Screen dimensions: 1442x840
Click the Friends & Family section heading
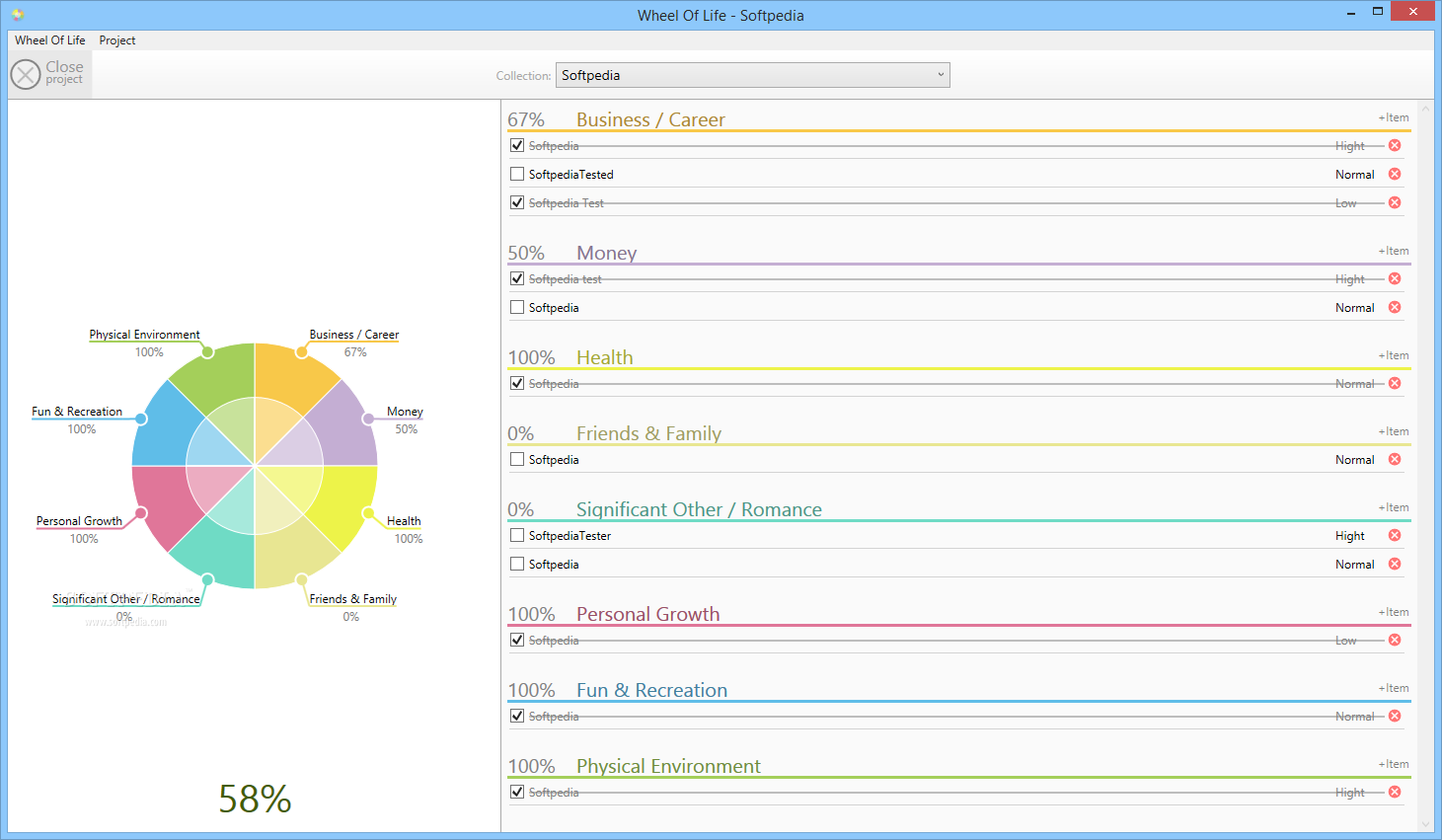pos(648,433)
